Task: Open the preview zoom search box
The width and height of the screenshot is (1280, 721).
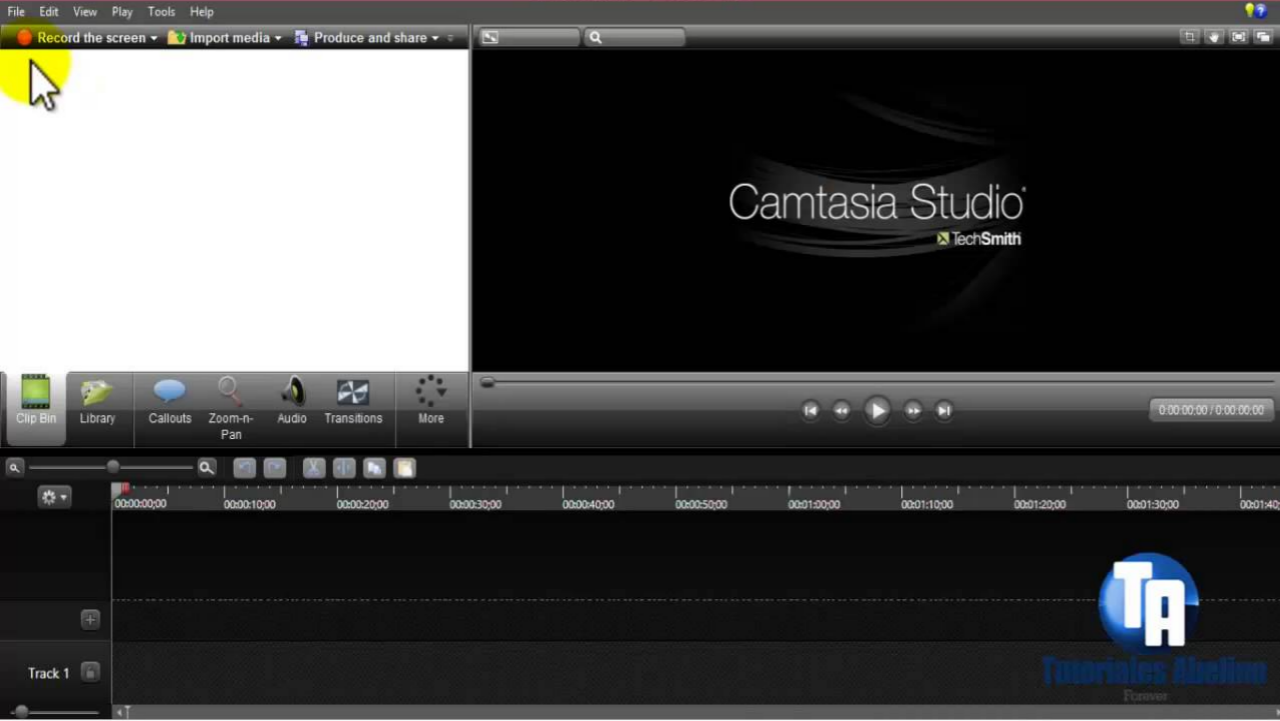Action: tap(635, 37)
